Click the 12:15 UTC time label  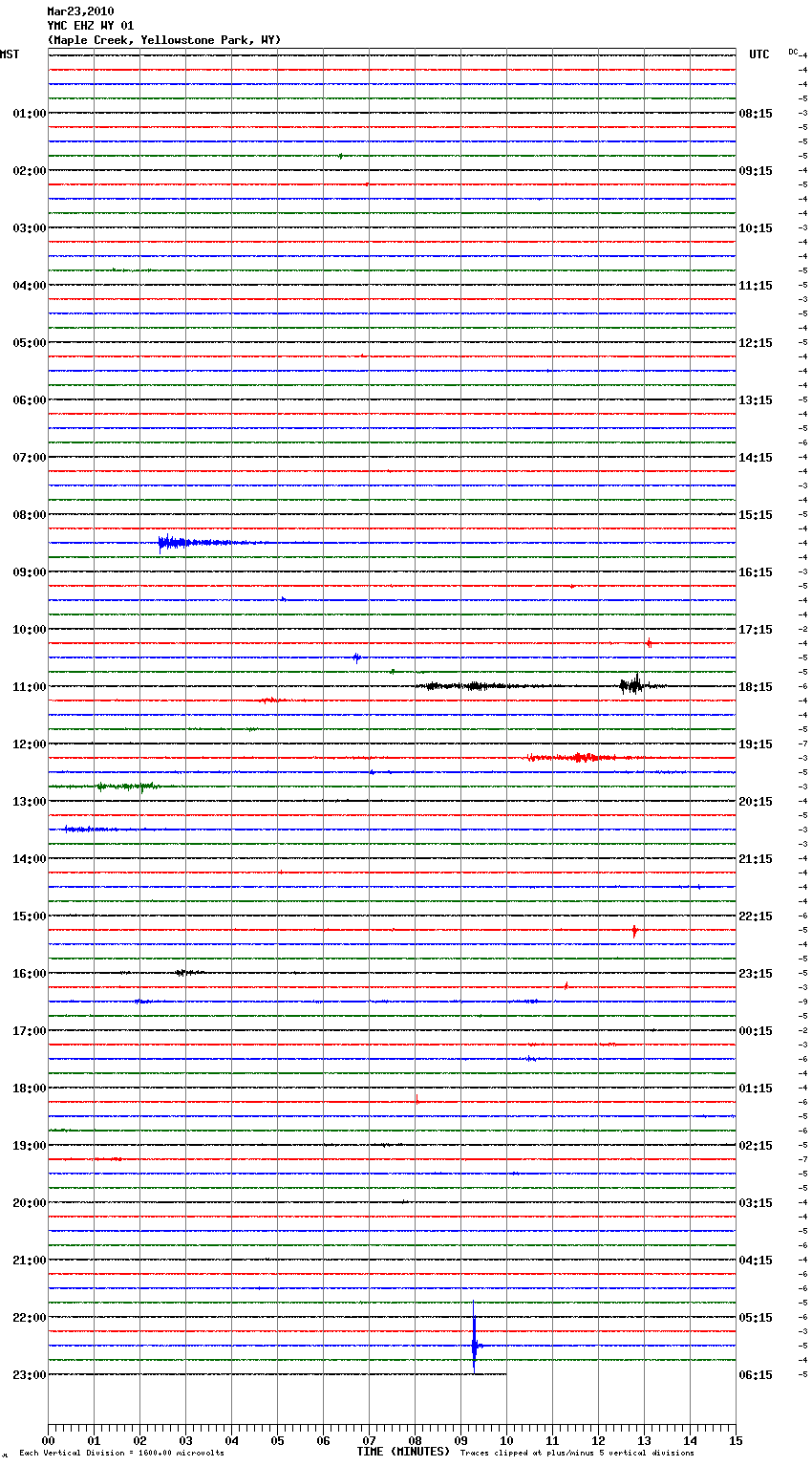[756, 343]
